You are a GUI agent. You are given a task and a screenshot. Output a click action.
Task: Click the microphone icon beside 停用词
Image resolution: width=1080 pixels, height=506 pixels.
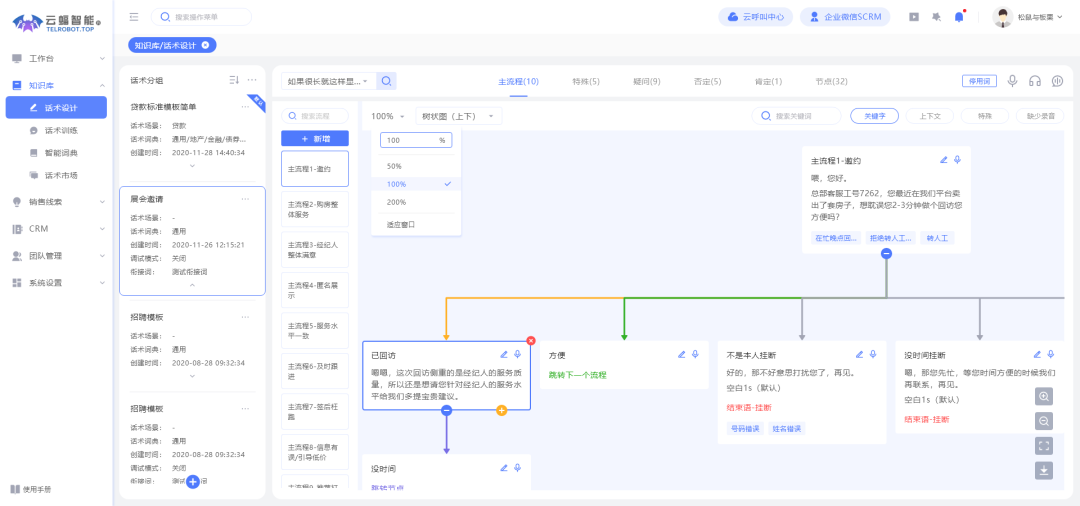coord(1012,81)
